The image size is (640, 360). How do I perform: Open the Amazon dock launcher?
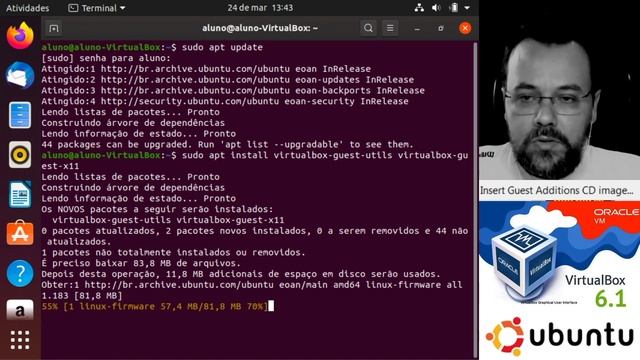click(x=20, y=311)
